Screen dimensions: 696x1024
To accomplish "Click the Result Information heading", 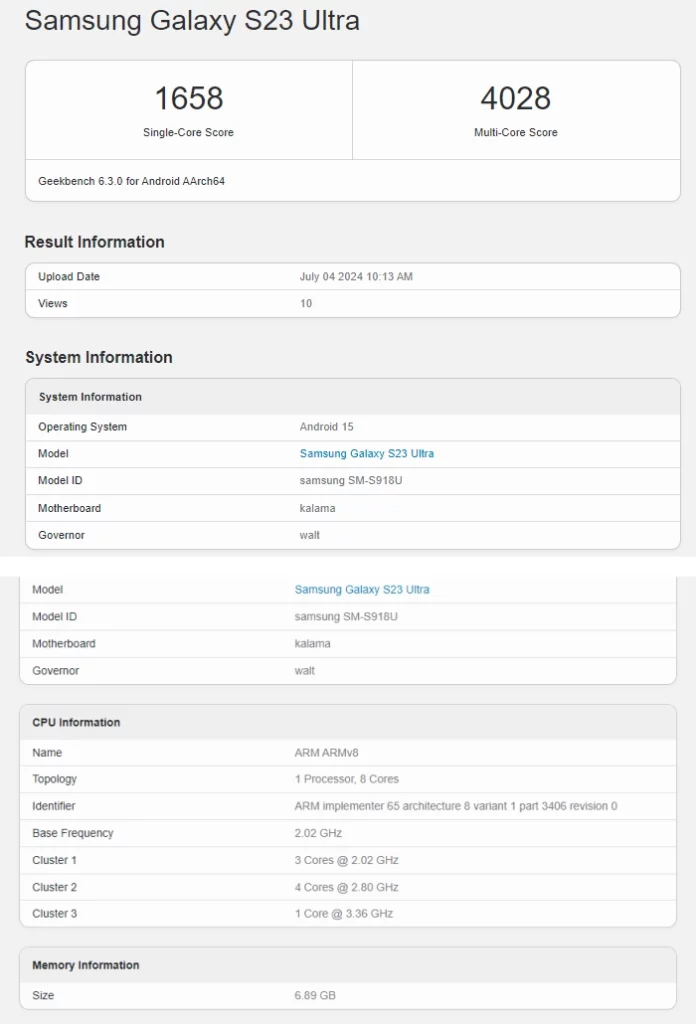I will coord(95,242).
